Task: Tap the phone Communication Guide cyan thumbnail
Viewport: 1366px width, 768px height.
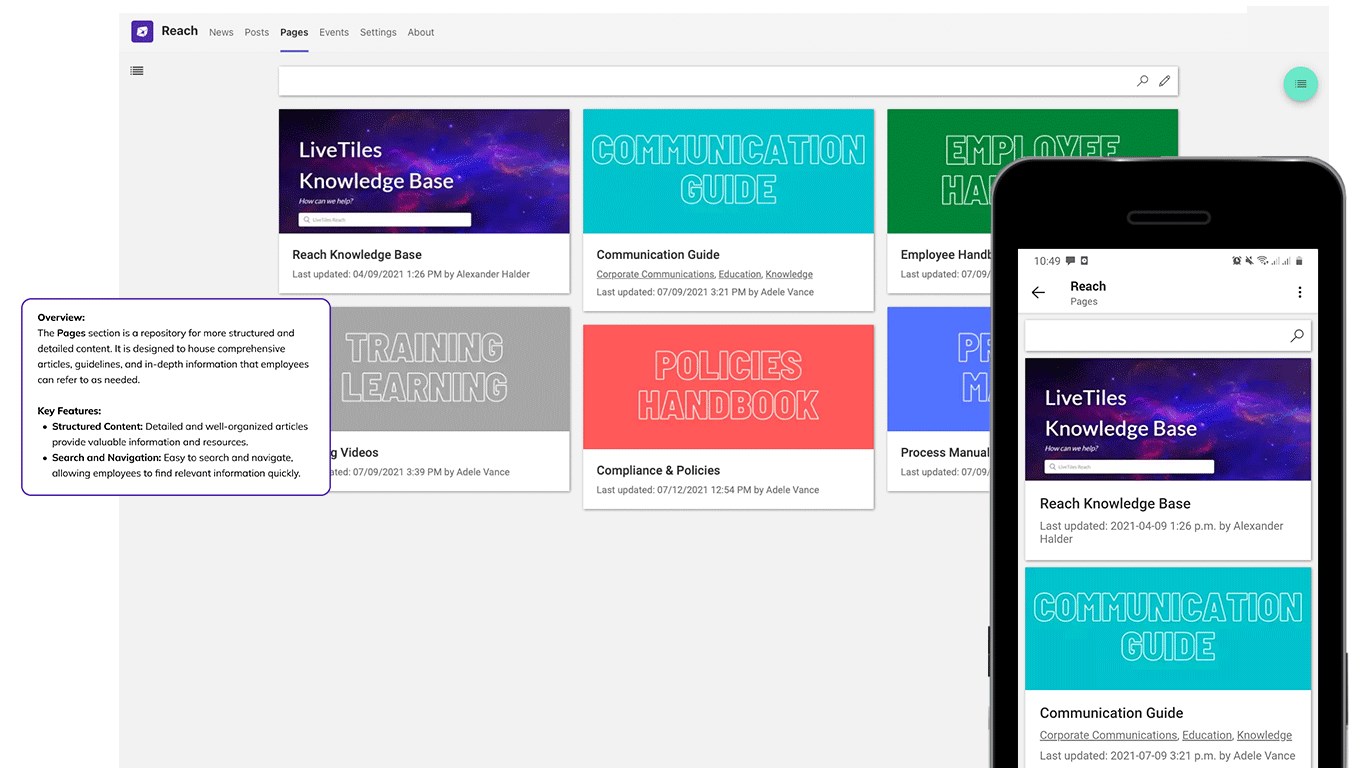Action: tap(1168, 629)
